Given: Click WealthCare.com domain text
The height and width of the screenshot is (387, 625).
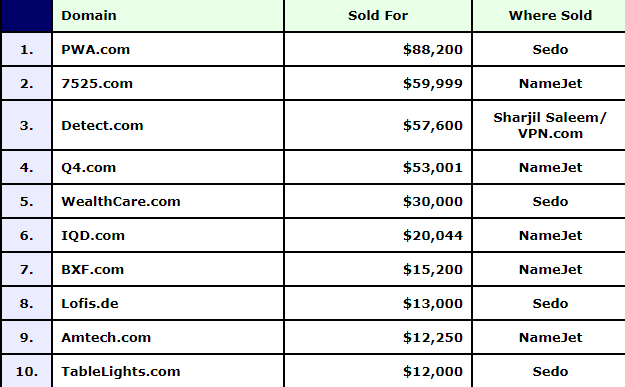Looking at the screenshot, I should (121, 201).
